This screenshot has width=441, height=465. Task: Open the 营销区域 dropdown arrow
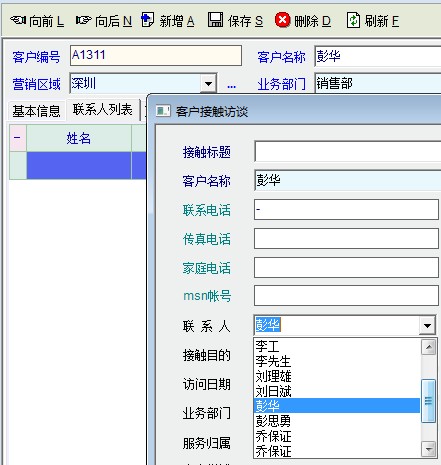209,83
